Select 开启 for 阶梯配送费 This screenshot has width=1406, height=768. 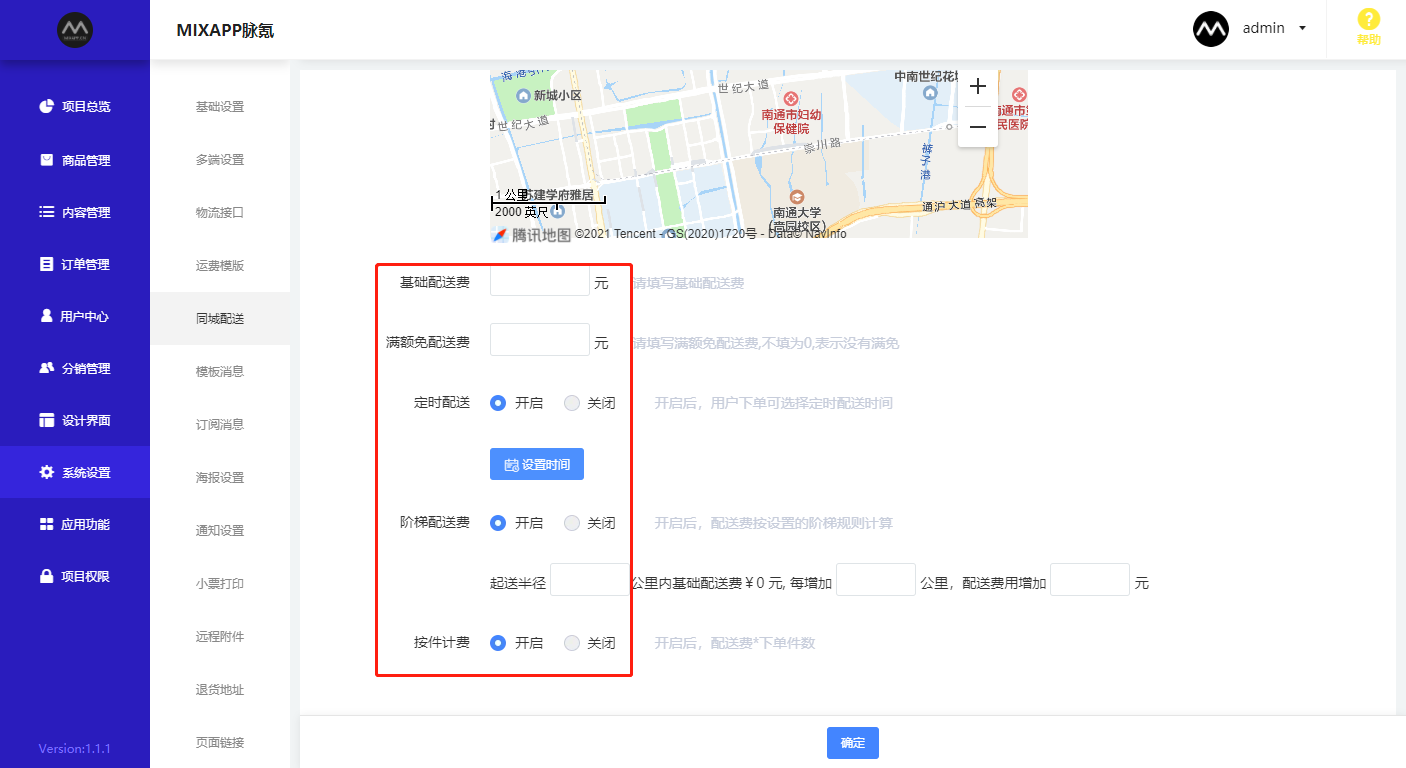tap(498, 523)
